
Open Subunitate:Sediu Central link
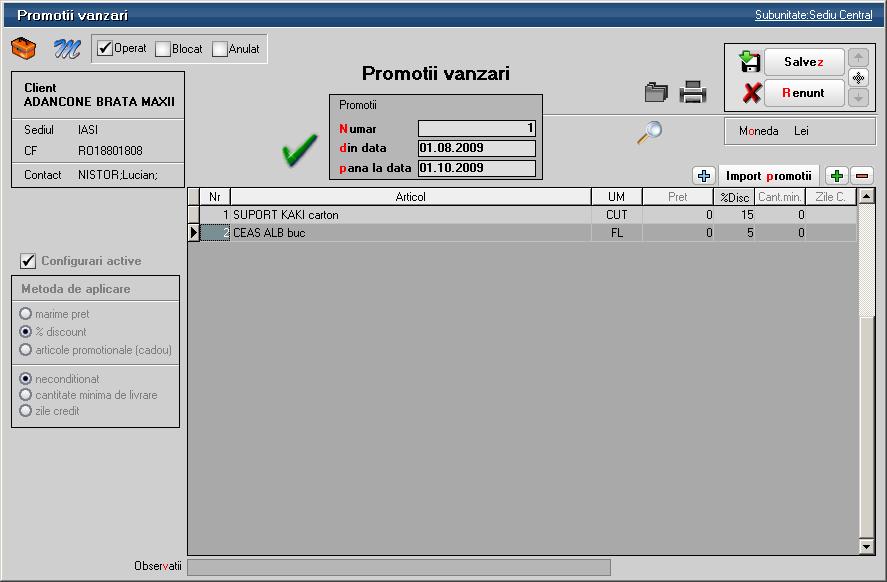pos(813,15)
